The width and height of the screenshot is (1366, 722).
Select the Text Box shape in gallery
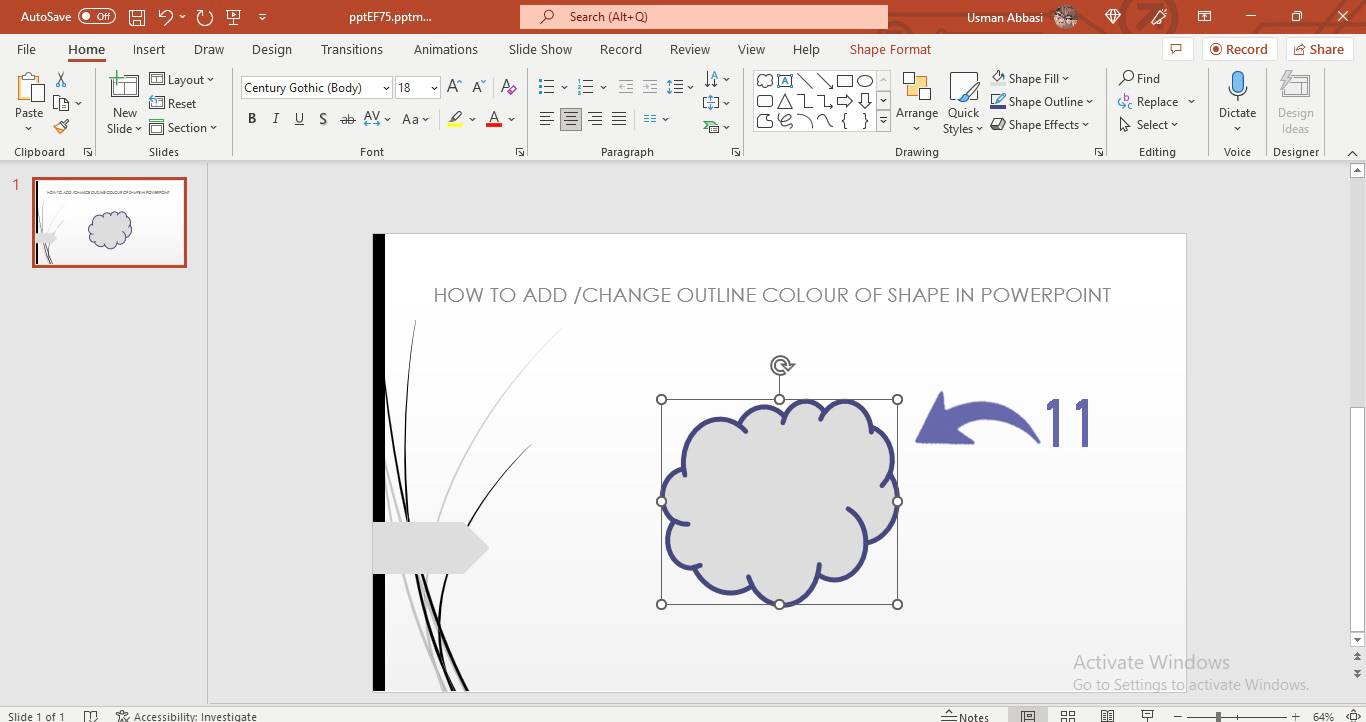(x=785, y=81)
